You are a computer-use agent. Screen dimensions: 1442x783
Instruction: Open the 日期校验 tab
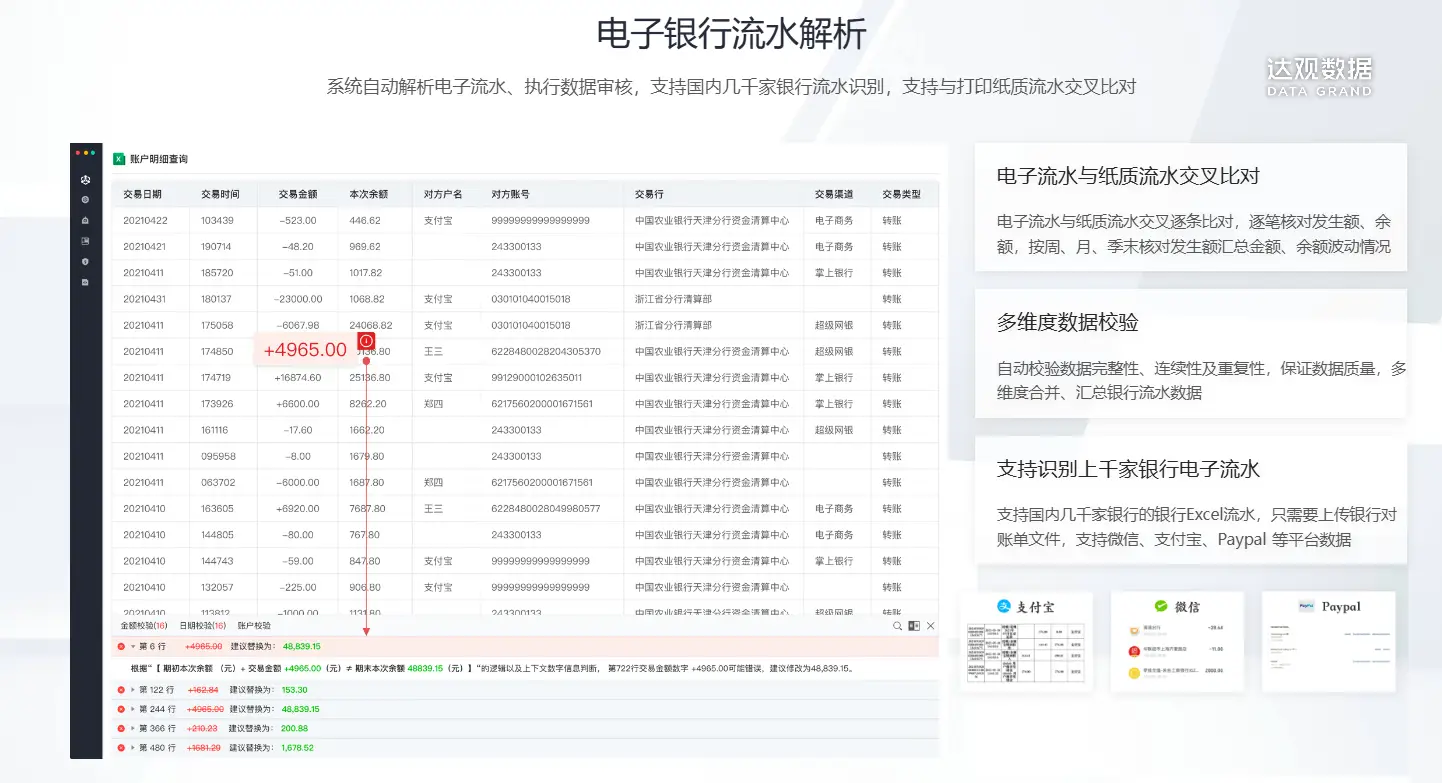click(202, 626)
